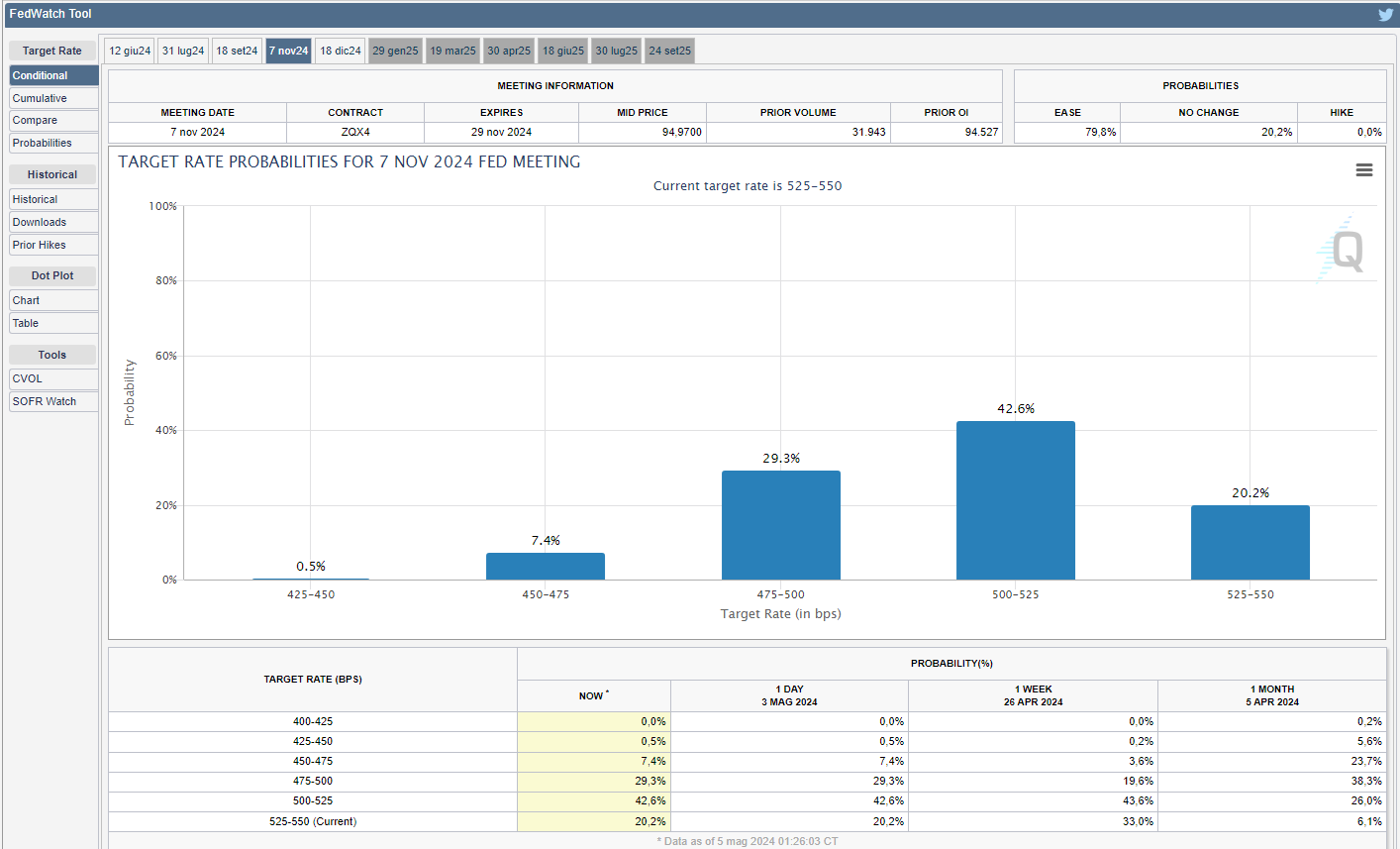This screenshot has height=849, width=1400.
Task: Open the Probabilities sidebar option
Action: tap(53, 143)
